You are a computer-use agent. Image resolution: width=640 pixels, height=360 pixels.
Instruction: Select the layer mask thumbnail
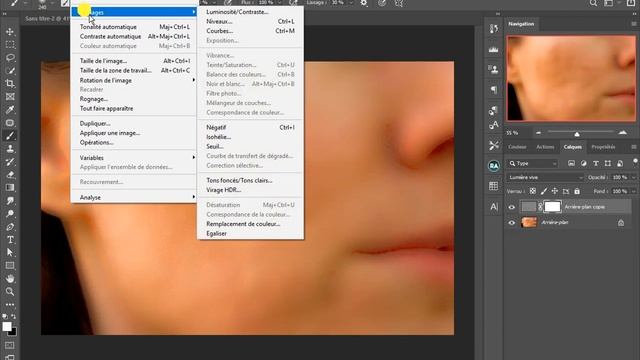point(552,207)
